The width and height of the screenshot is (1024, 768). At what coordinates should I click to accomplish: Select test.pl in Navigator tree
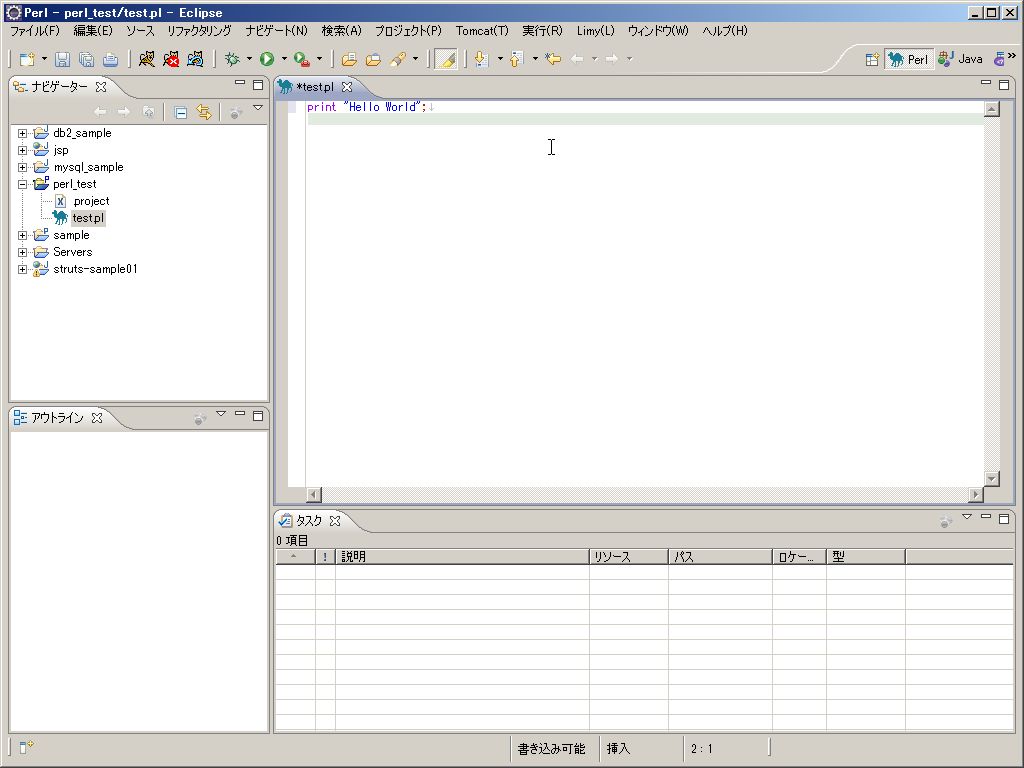pos(88,218)
